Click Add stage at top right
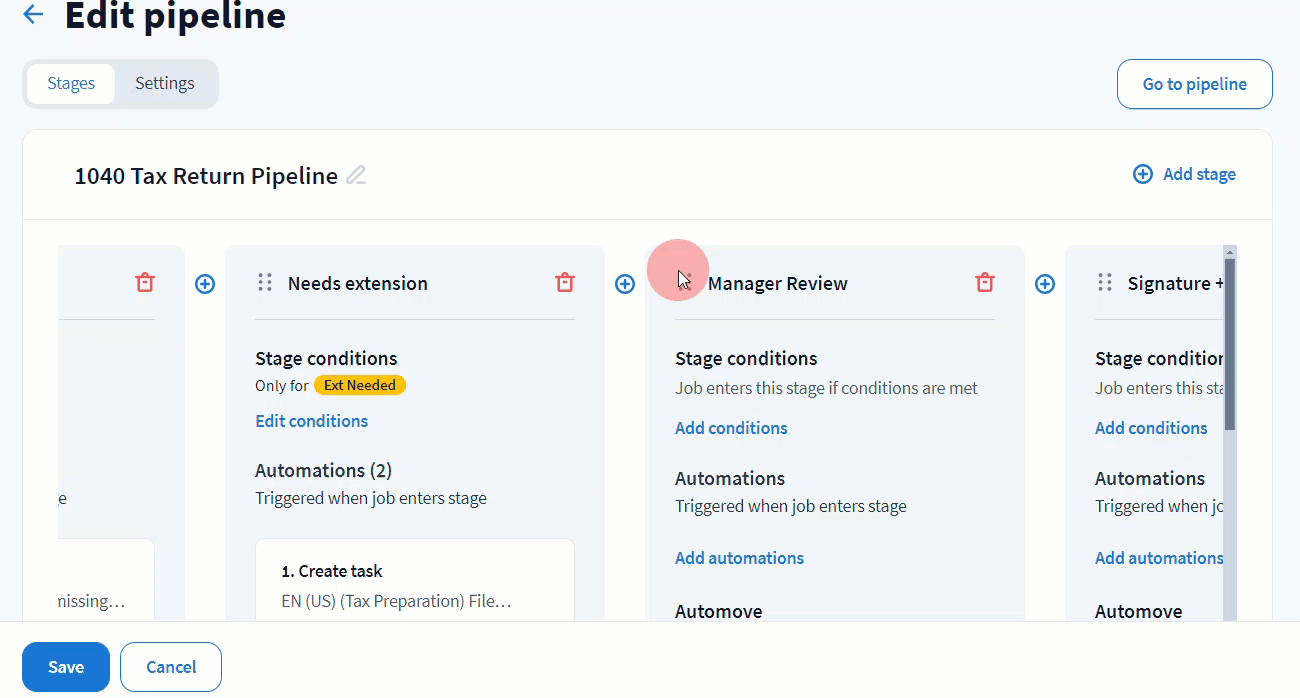The image size is (1300, 698). pos(1184,174)
